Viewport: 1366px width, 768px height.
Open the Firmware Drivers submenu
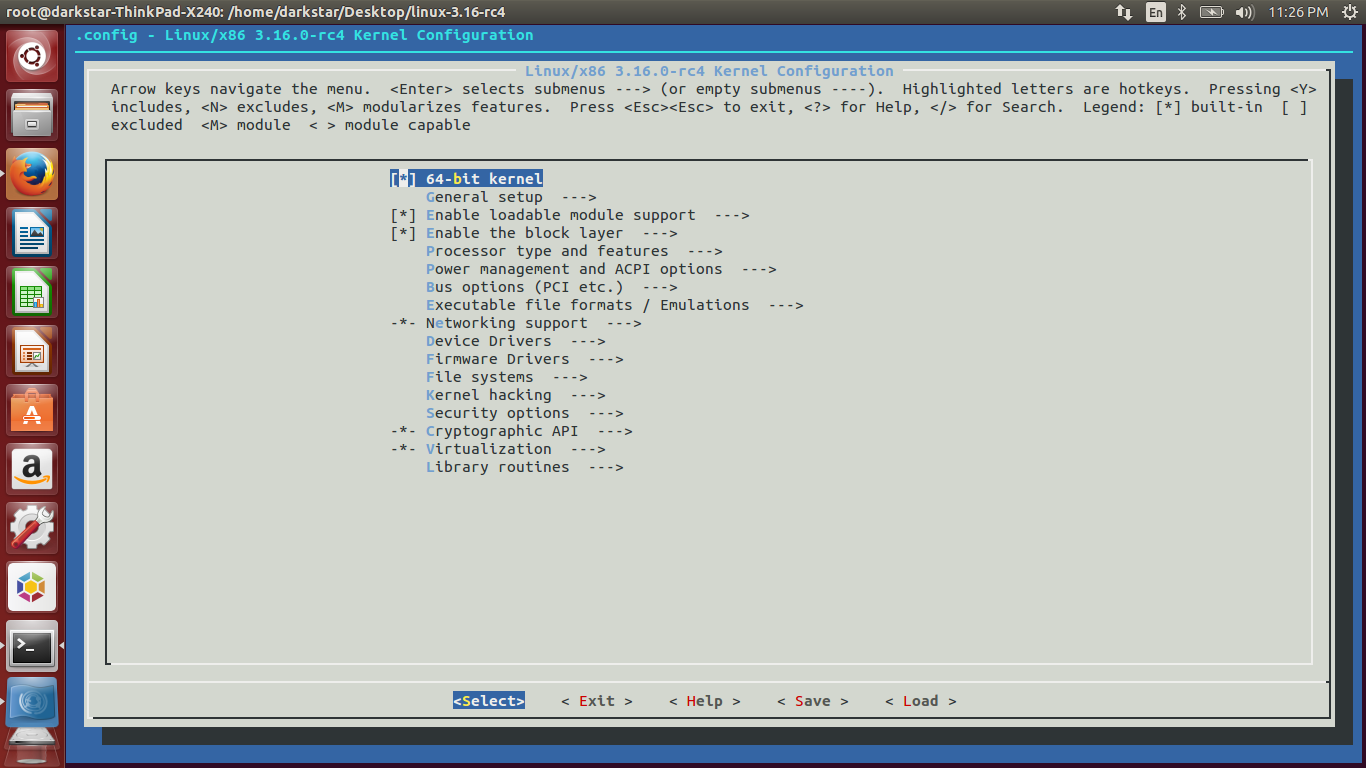click(525, 359)
